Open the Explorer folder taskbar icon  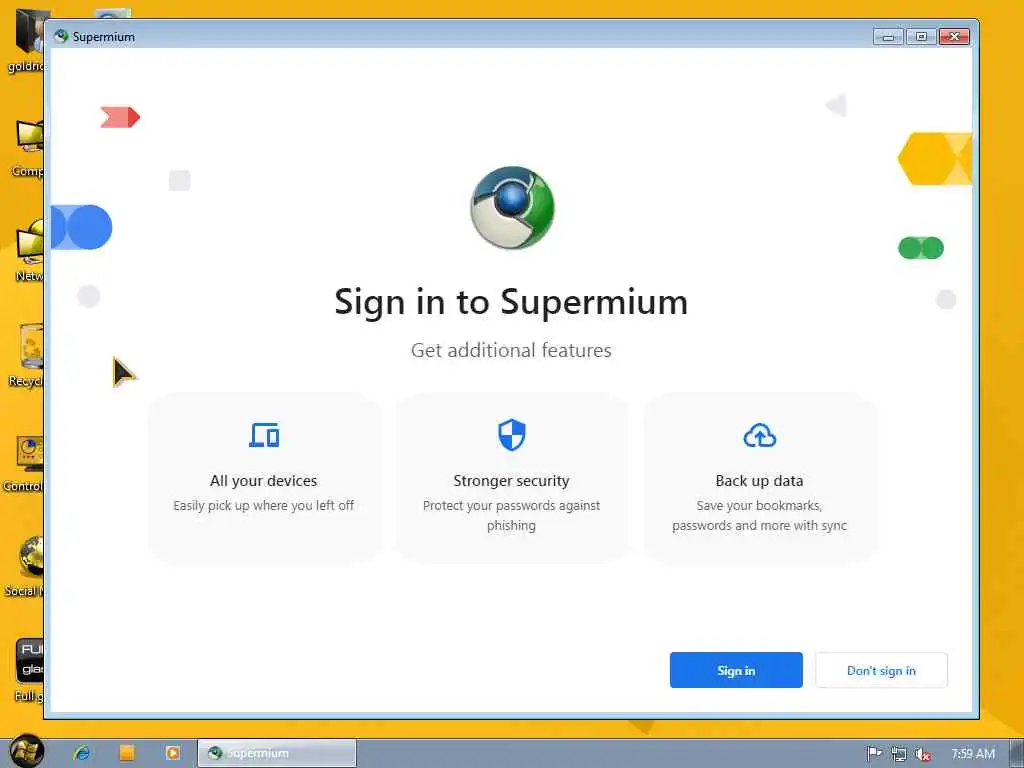127,753
